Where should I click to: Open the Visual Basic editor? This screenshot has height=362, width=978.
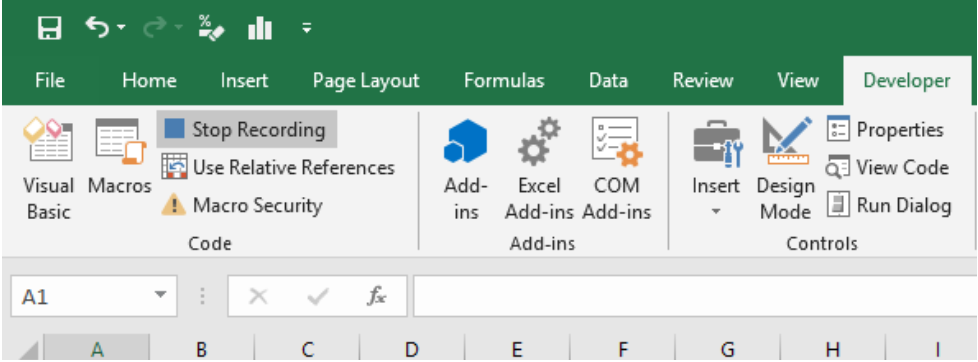pyautogui.click(x=49, y=170)
